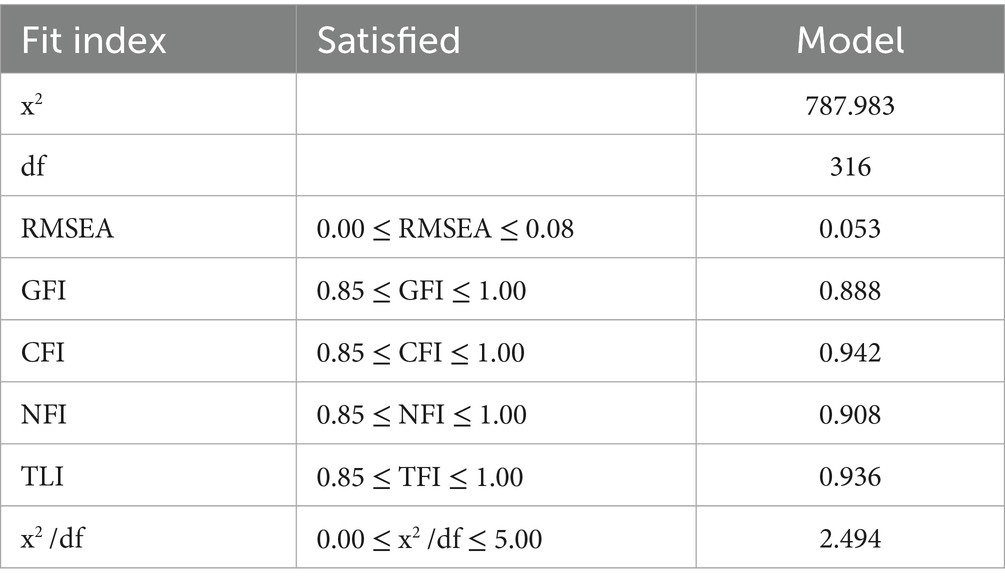The width and height of the screenshot is (1005, 586).
Task: Select the df value 316
Action: [850, 167]
